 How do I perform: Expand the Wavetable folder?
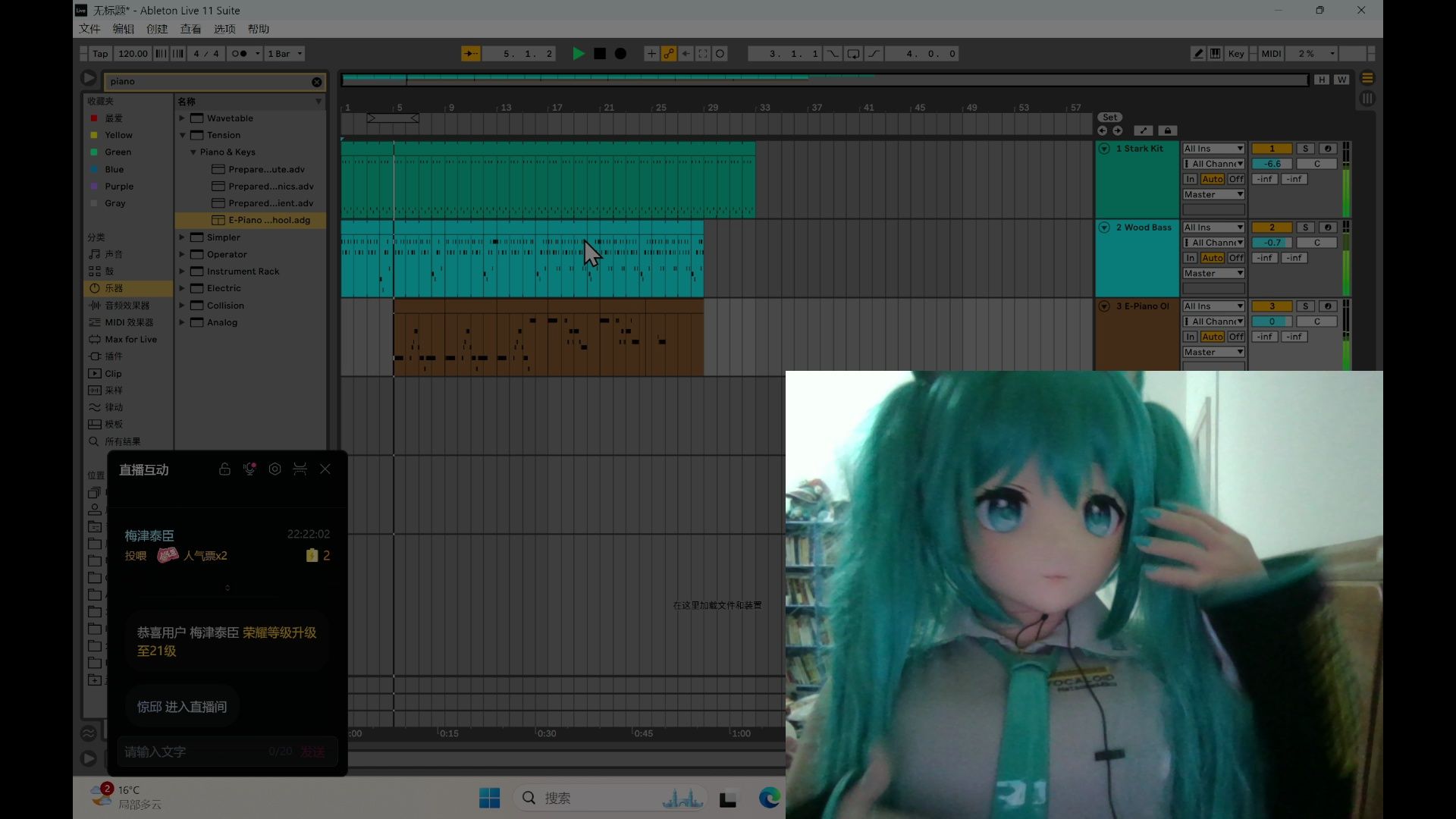coord(182,118)
